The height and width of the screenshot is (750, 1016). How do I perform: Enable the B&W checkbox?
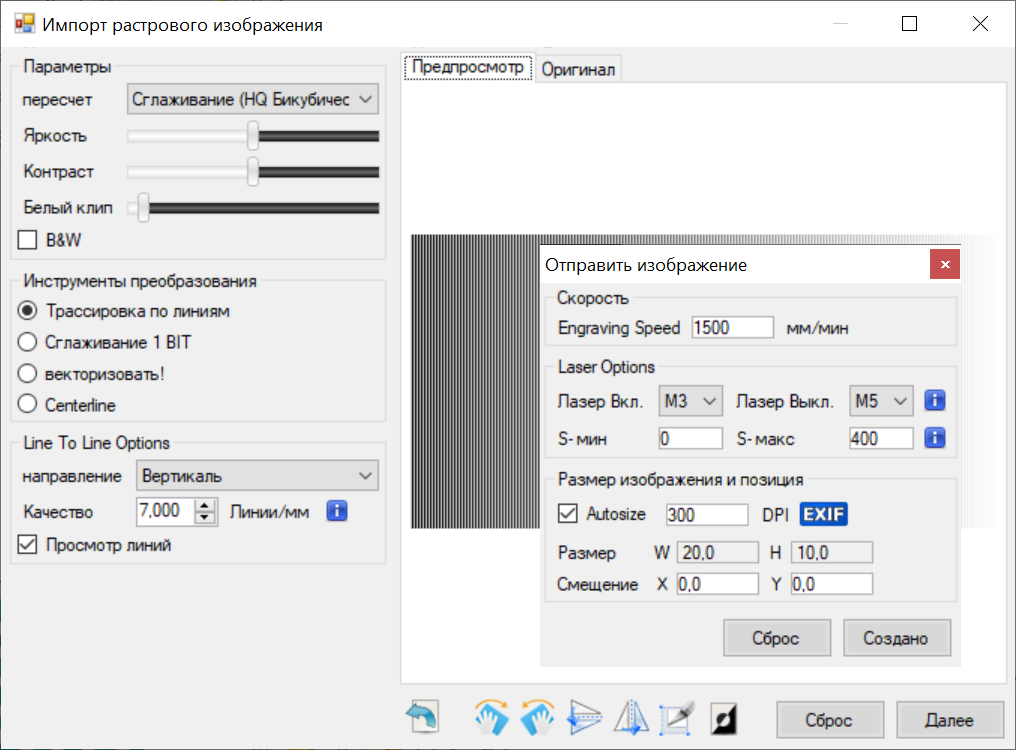point(26,240)
